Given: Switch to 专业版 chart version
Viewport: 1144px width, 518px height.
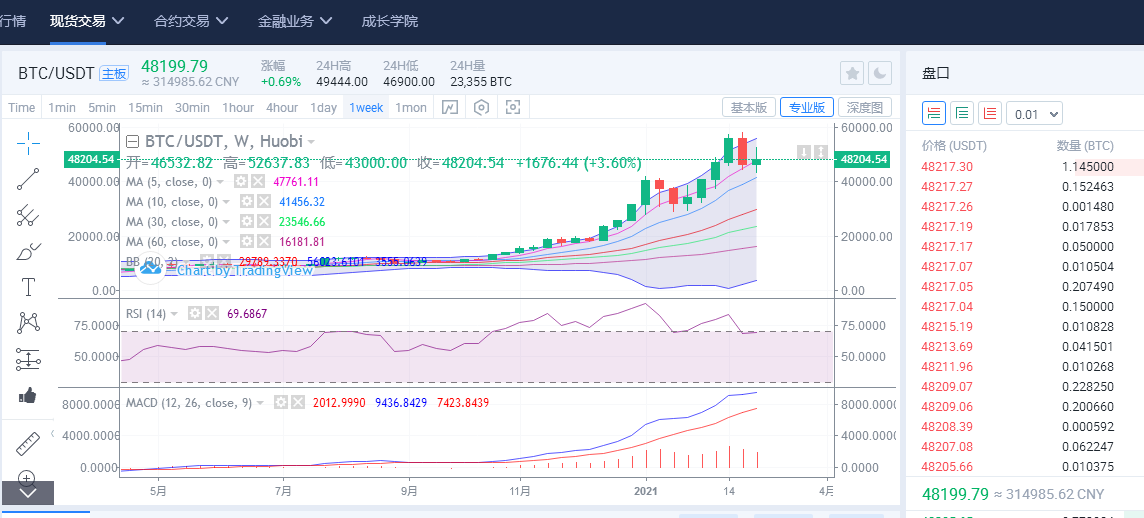Looking at the screenshot, I should [807, 107].
